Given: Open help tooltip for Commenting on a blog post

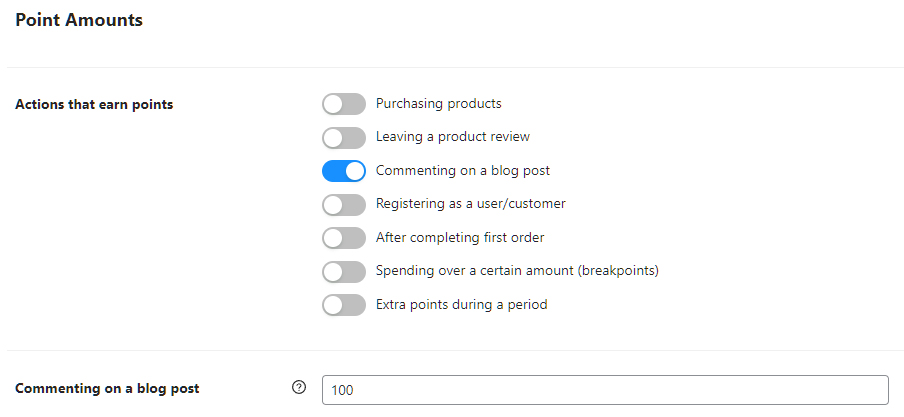Looking at the screenshot, I should tap(298, 388).
